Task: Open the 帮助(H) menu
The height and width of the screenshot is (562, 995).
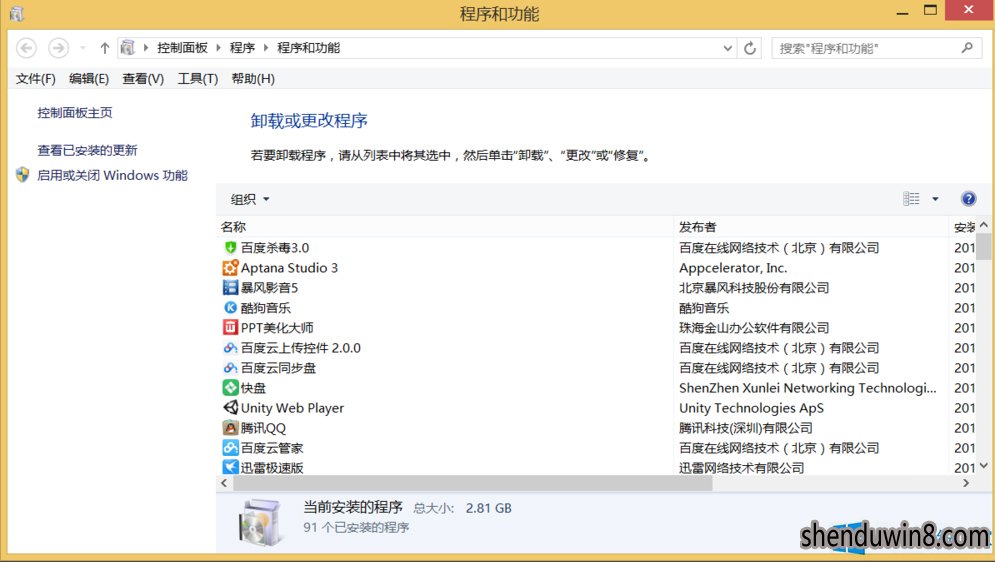Action: pos(253,79)
